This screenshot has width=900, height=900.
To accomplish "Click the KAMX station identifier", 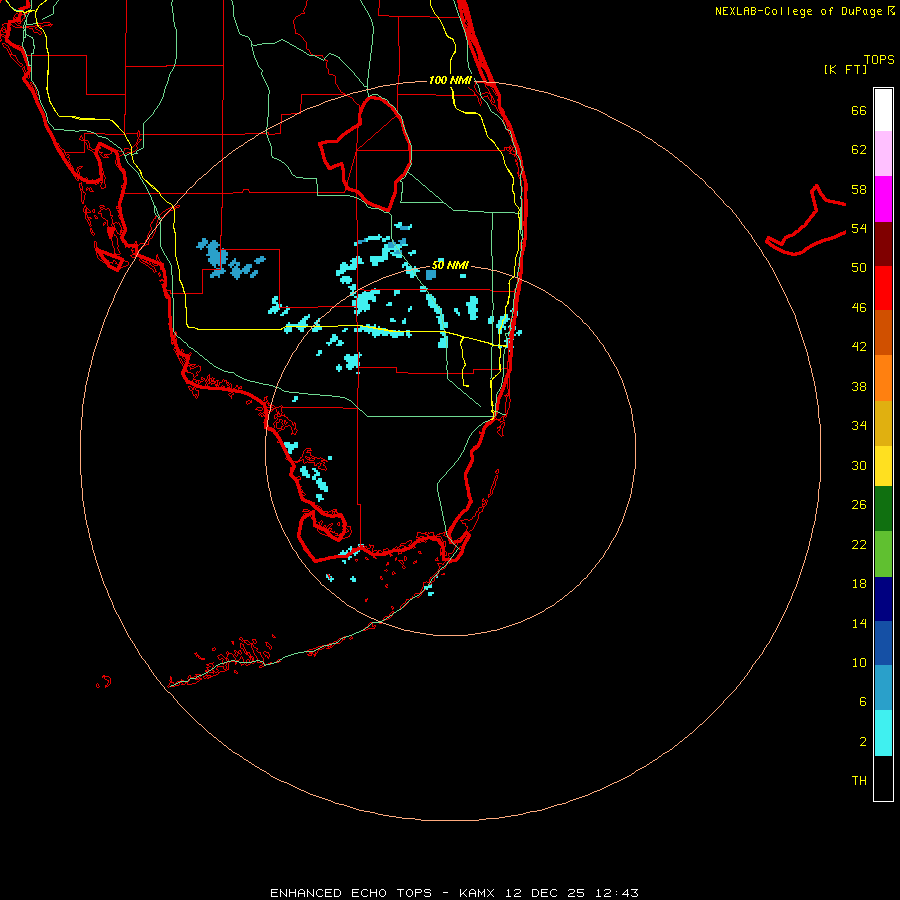I will 479,893.
